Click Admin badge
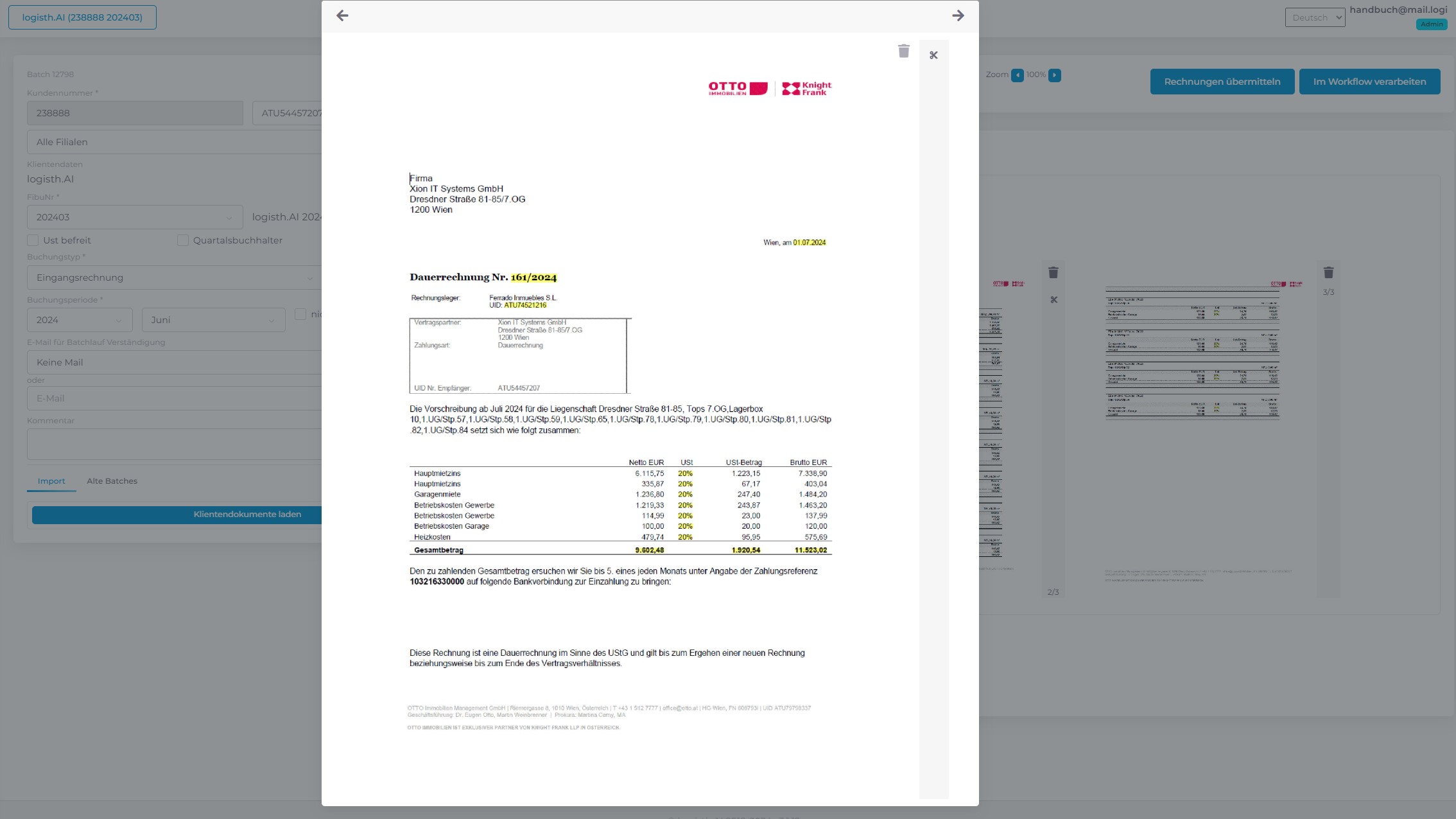Image resolution: width=1456 pixels, height=819 pixels. pyautogui.click(x=1431, y=24)
